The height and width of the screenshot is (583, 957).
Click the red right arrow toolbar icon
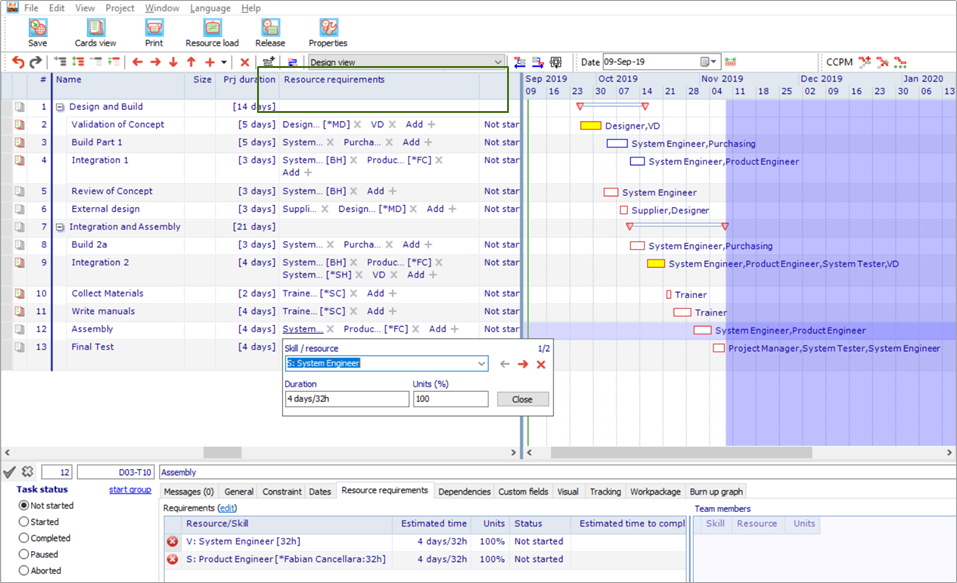[x=156, y=62]
